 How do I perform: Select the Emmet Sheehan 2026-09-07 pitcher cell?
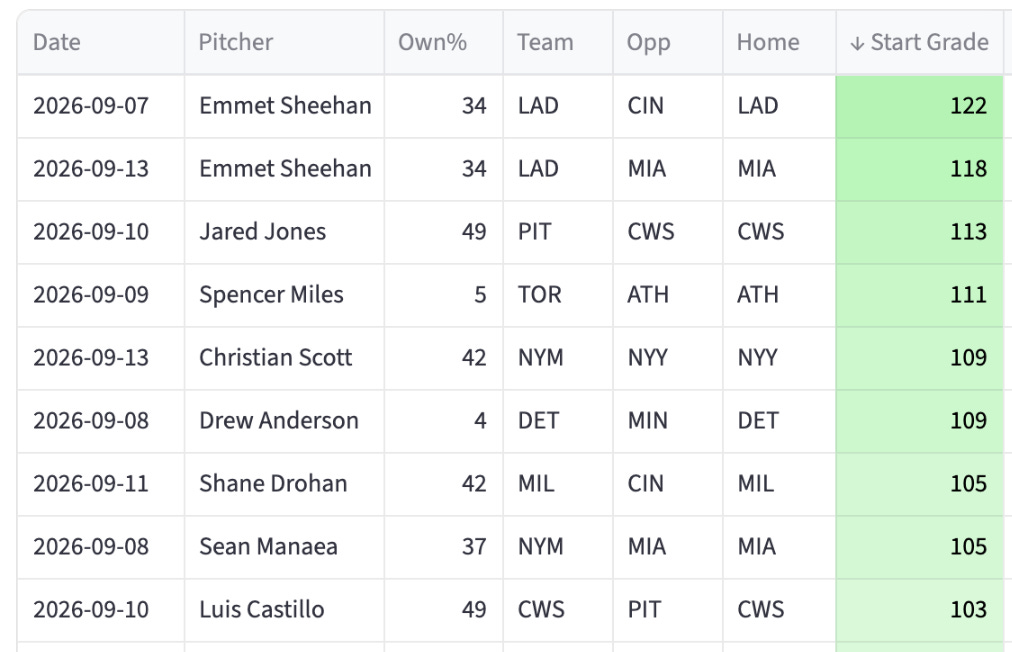284,106
